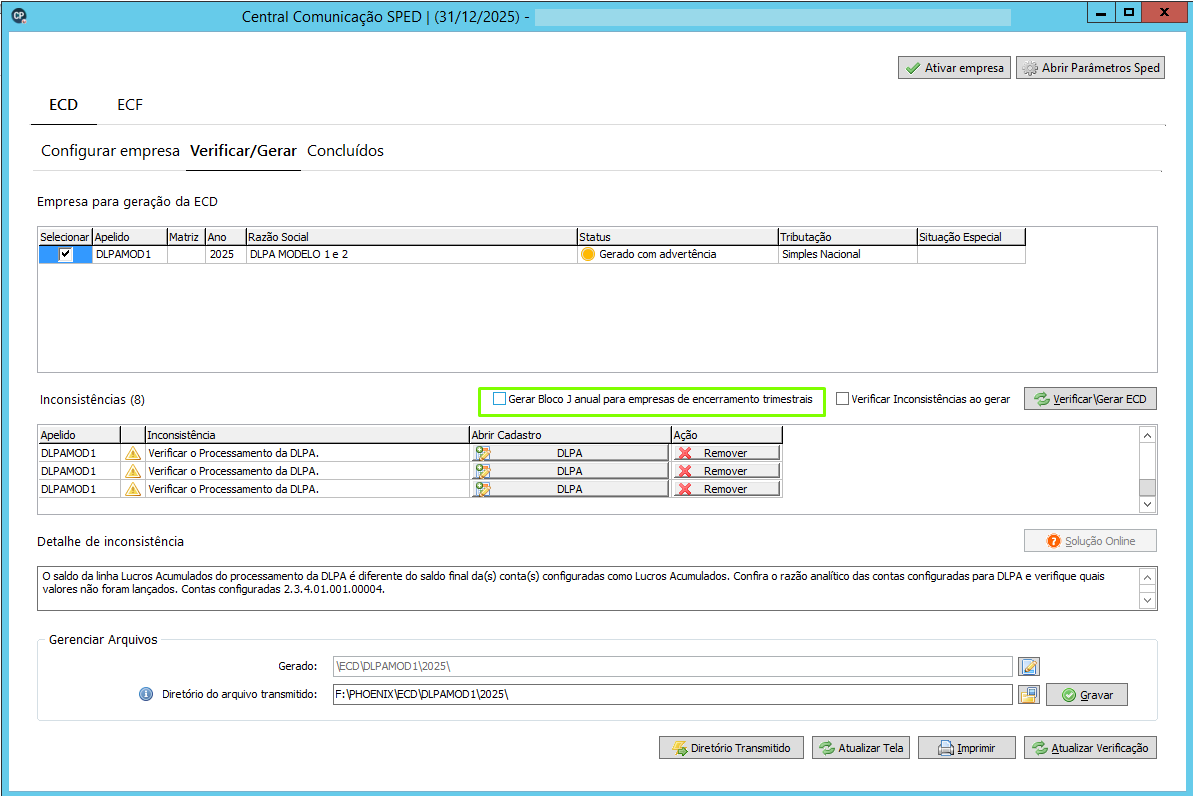1193x796 pixels.
Task: Click detail text scroll up arrow
Action: coord(1147,578)
